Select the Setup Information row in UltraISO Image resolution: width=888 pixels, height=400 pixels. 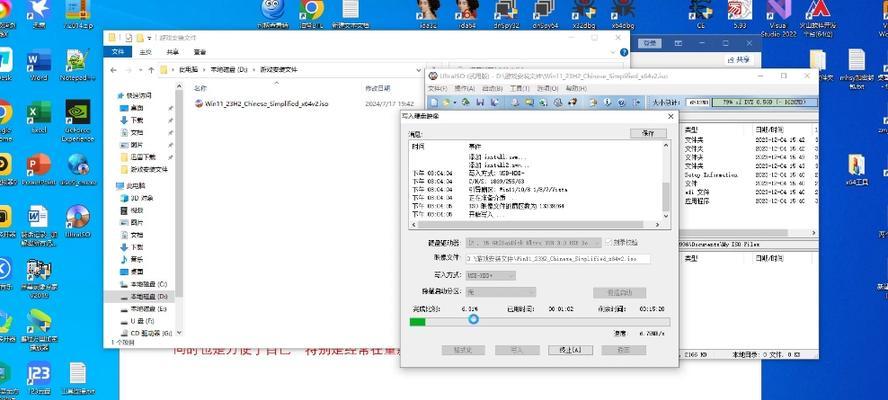pos(710,175)
